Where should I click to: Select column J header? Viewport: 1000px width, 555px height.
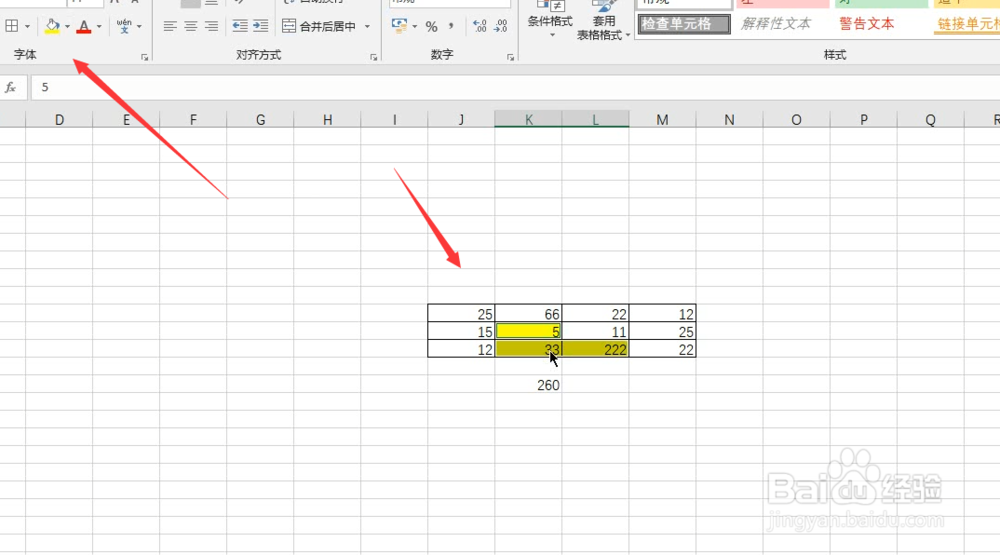tap(461, 119)
